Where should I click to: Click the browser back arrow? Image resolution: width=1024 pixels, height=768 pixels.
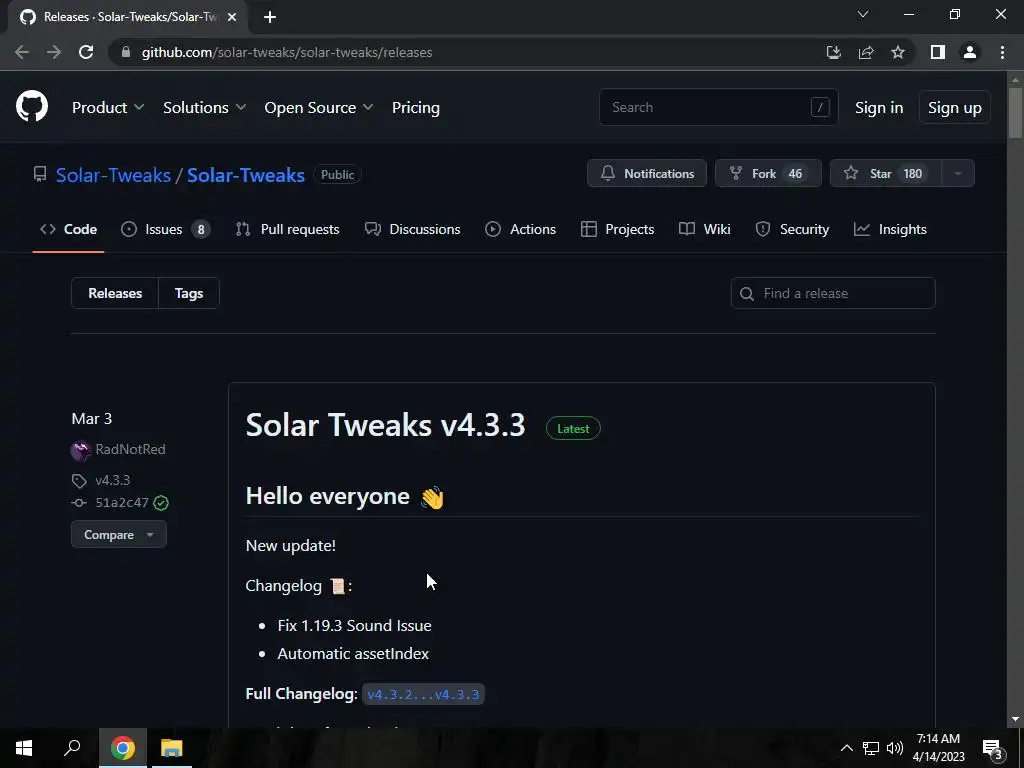22,52
